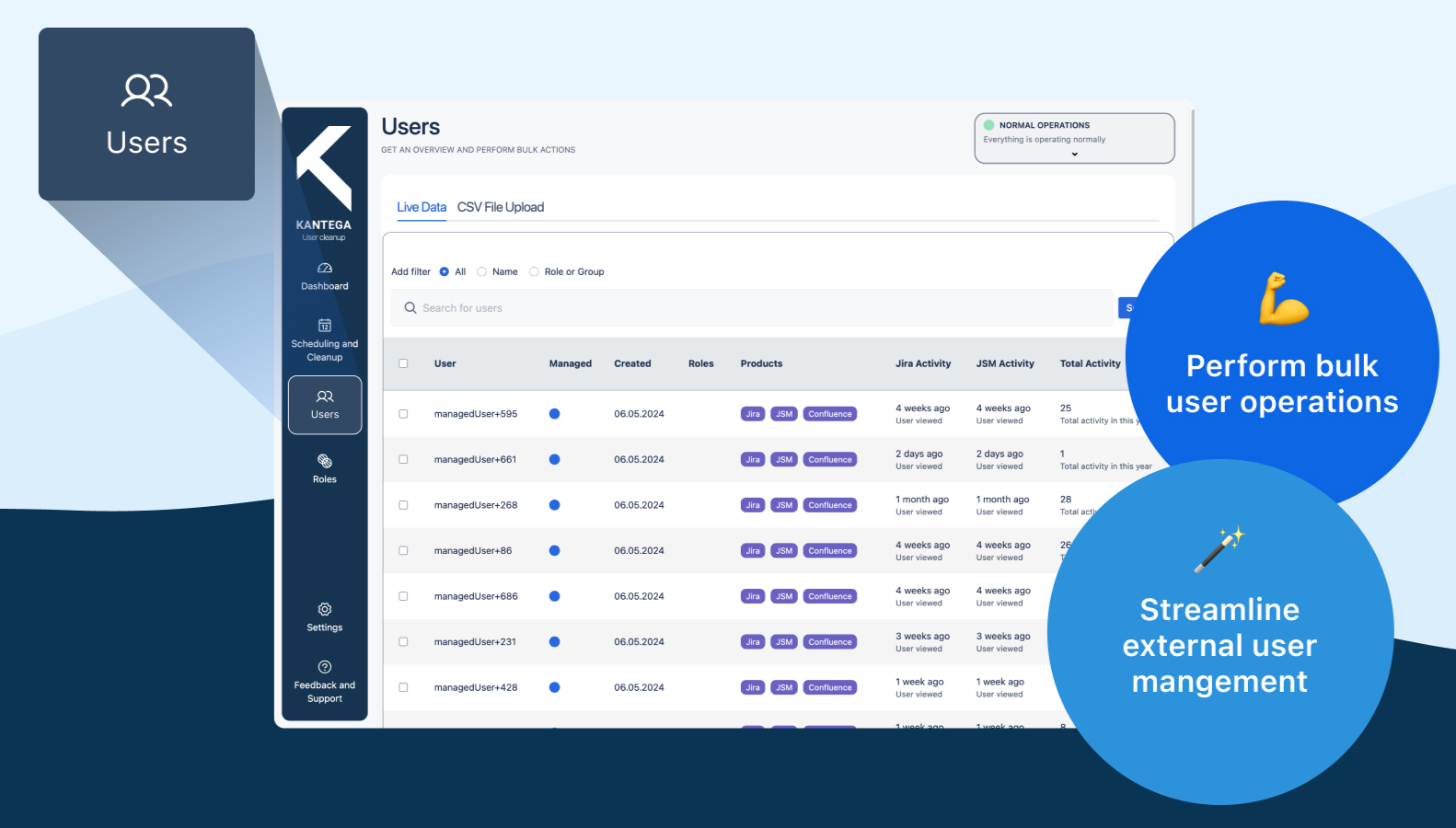Check the box for managedUser+661

pos(403,459)
